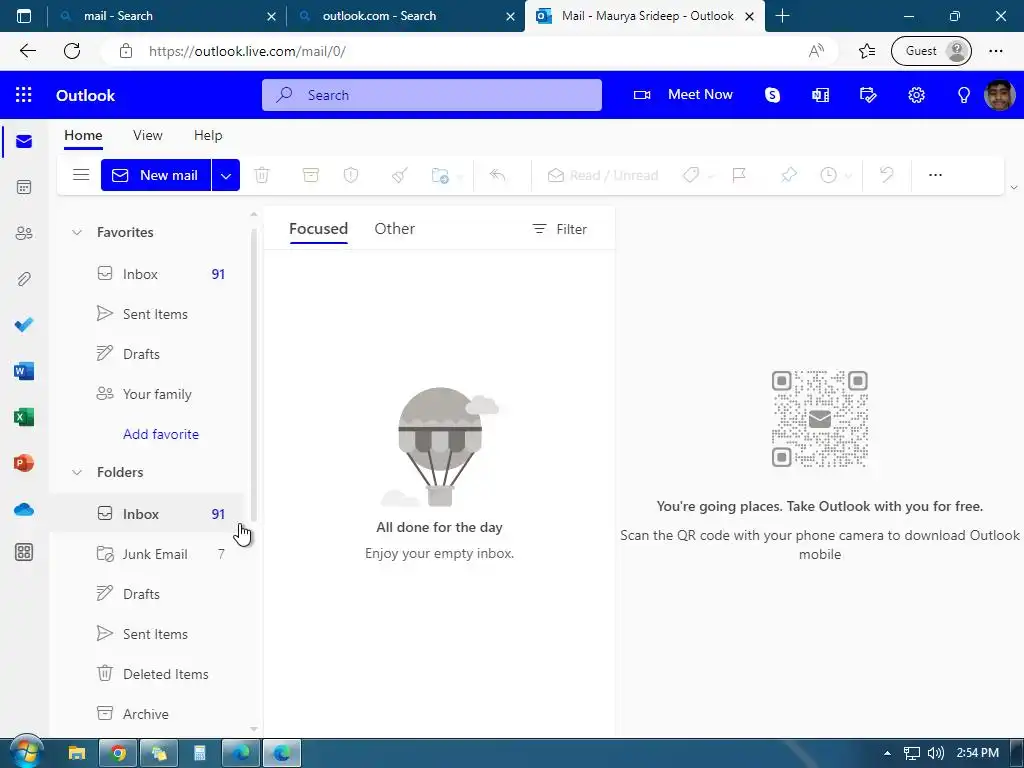The width and height of the screenshot is (1024, 768).
Task: Toggle the hamburger navigation pane button
Action: click(x=81, y=175)
